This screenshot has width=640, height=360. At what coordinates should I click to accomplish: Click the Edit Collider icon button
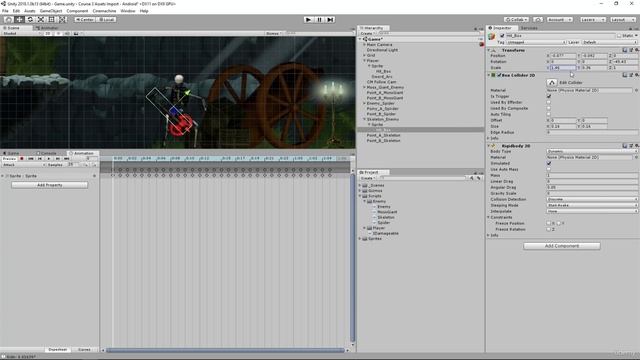click(x=552, y=82)
